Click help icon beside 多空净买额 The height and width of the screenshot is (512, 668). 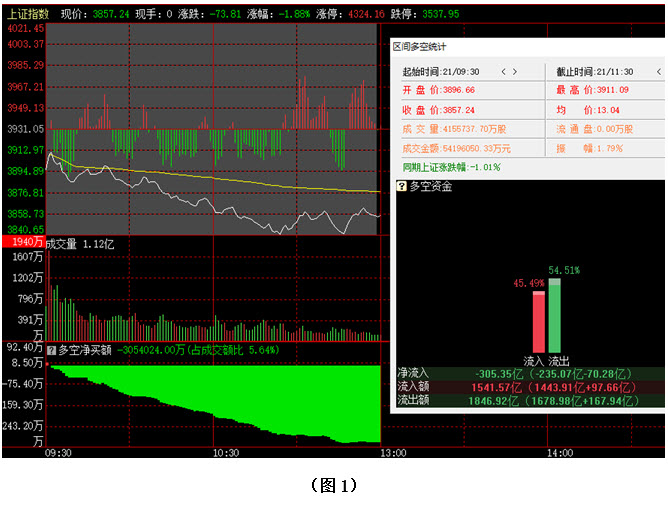point(51,350)
